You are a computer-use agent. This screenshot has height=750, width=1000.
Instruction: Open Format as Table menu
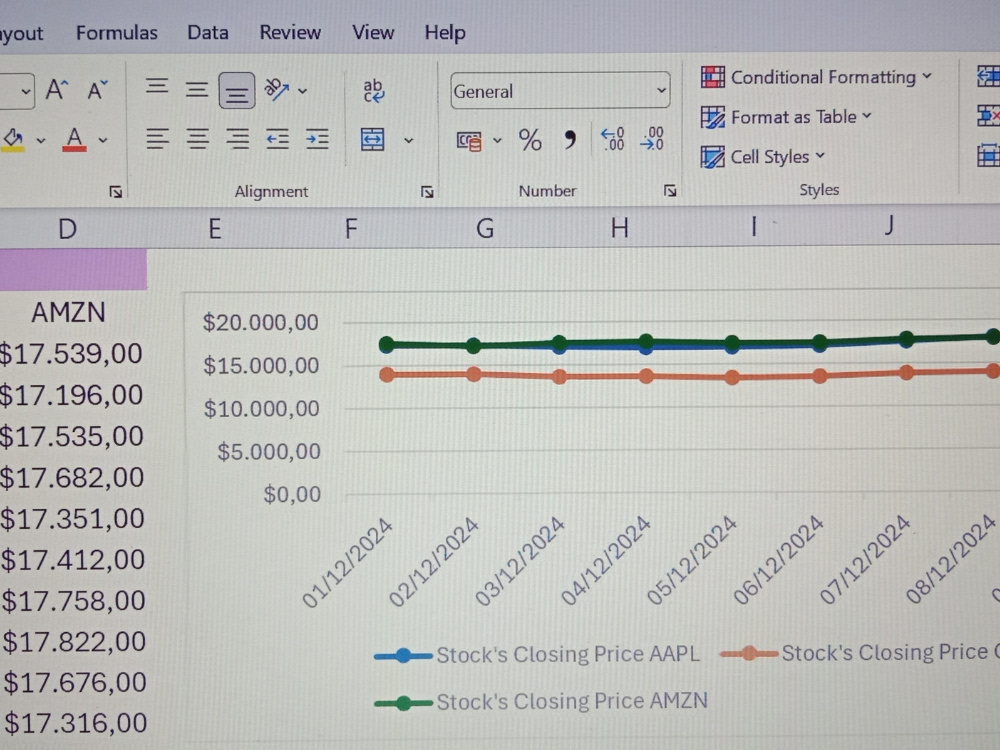point(786,117)
